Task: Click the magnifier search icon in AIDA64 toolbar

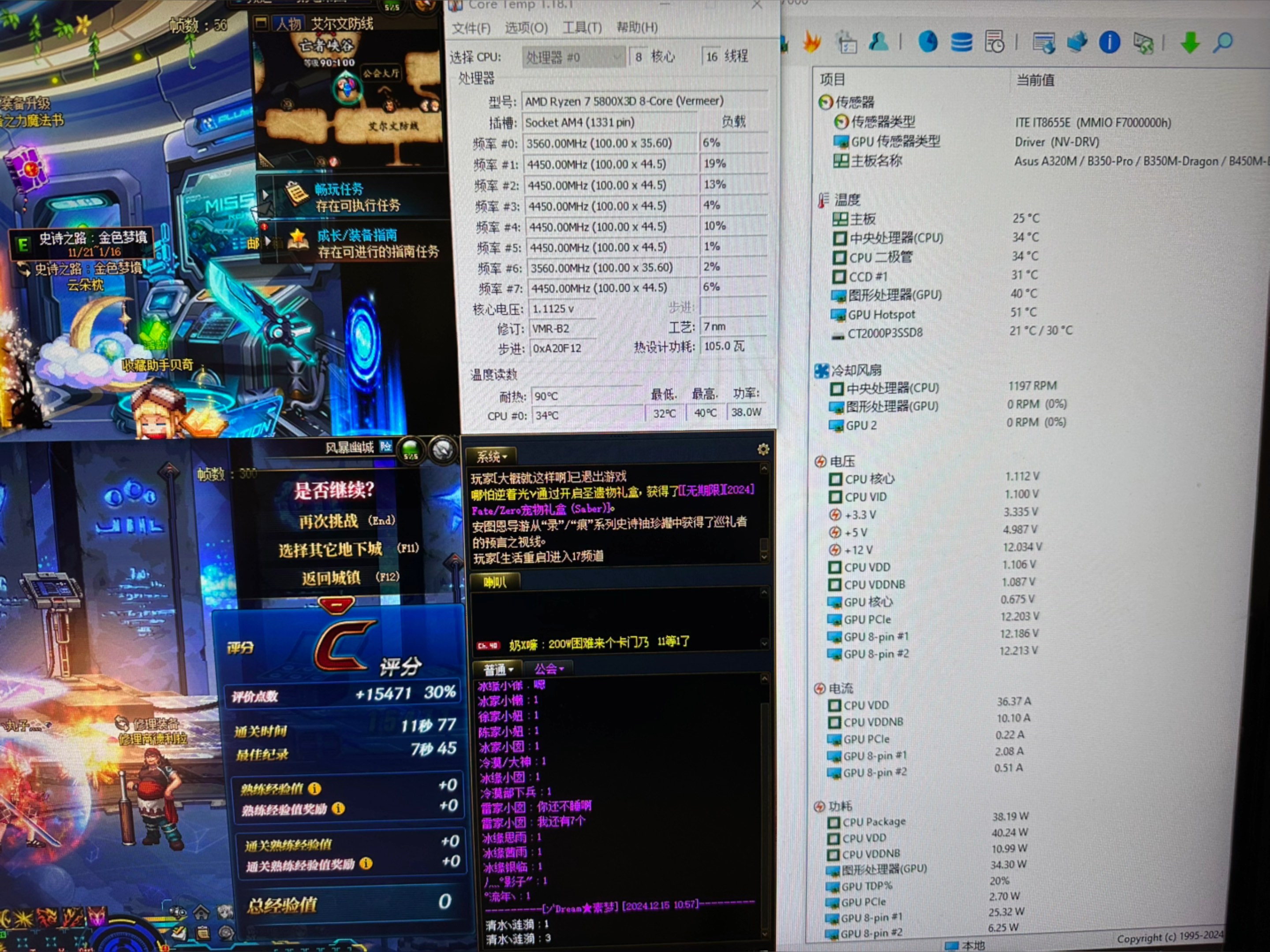Action: point(1222,42)
